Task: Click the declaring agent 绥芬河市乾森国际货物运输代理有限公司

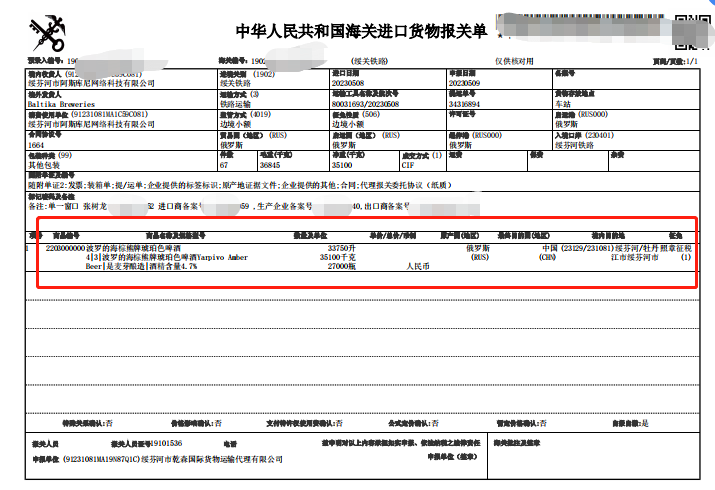Action: (212, 459)
